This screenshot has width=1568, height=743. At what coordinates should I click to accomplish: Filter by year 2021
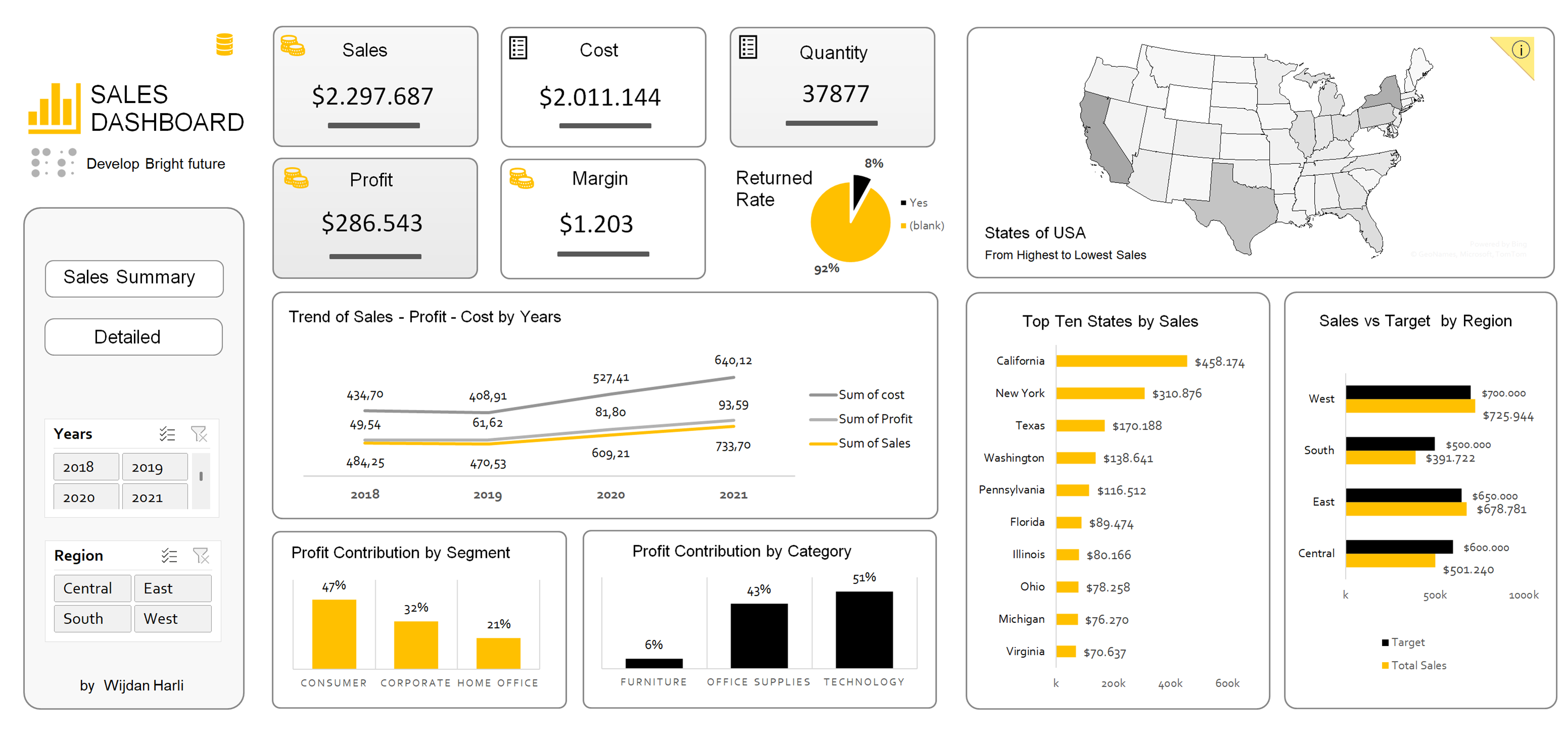click(155, 496)
